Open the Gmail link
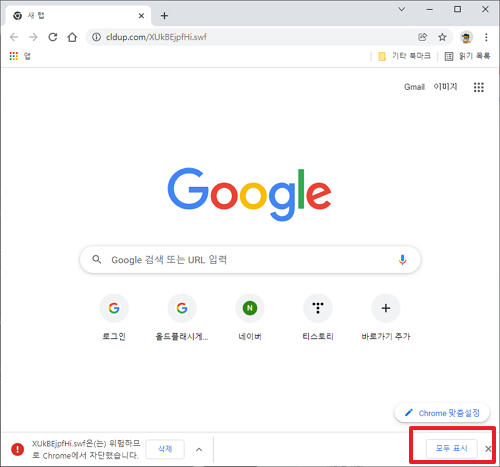500x467 pixels. (414, 87)
